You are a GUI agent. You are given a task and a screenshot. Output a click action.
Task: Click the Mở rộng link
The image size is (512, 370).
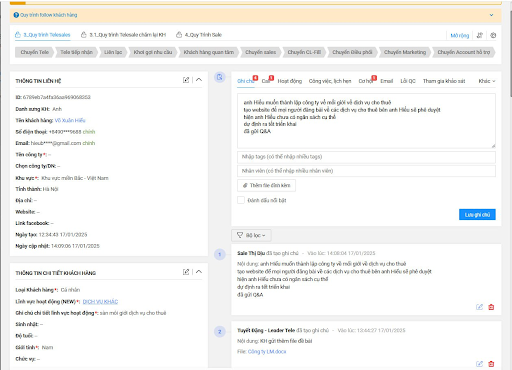click(460, 35)
